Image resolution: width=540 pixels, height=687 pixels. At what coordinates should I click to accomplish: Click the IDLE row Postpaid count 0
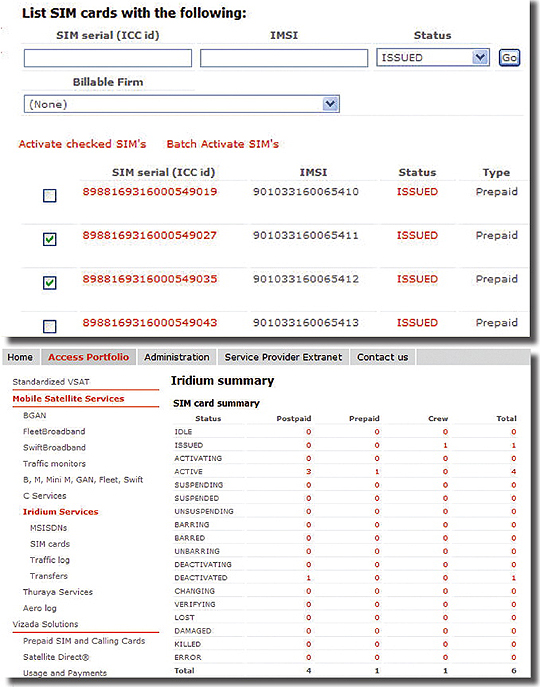(x=309, y=432)
